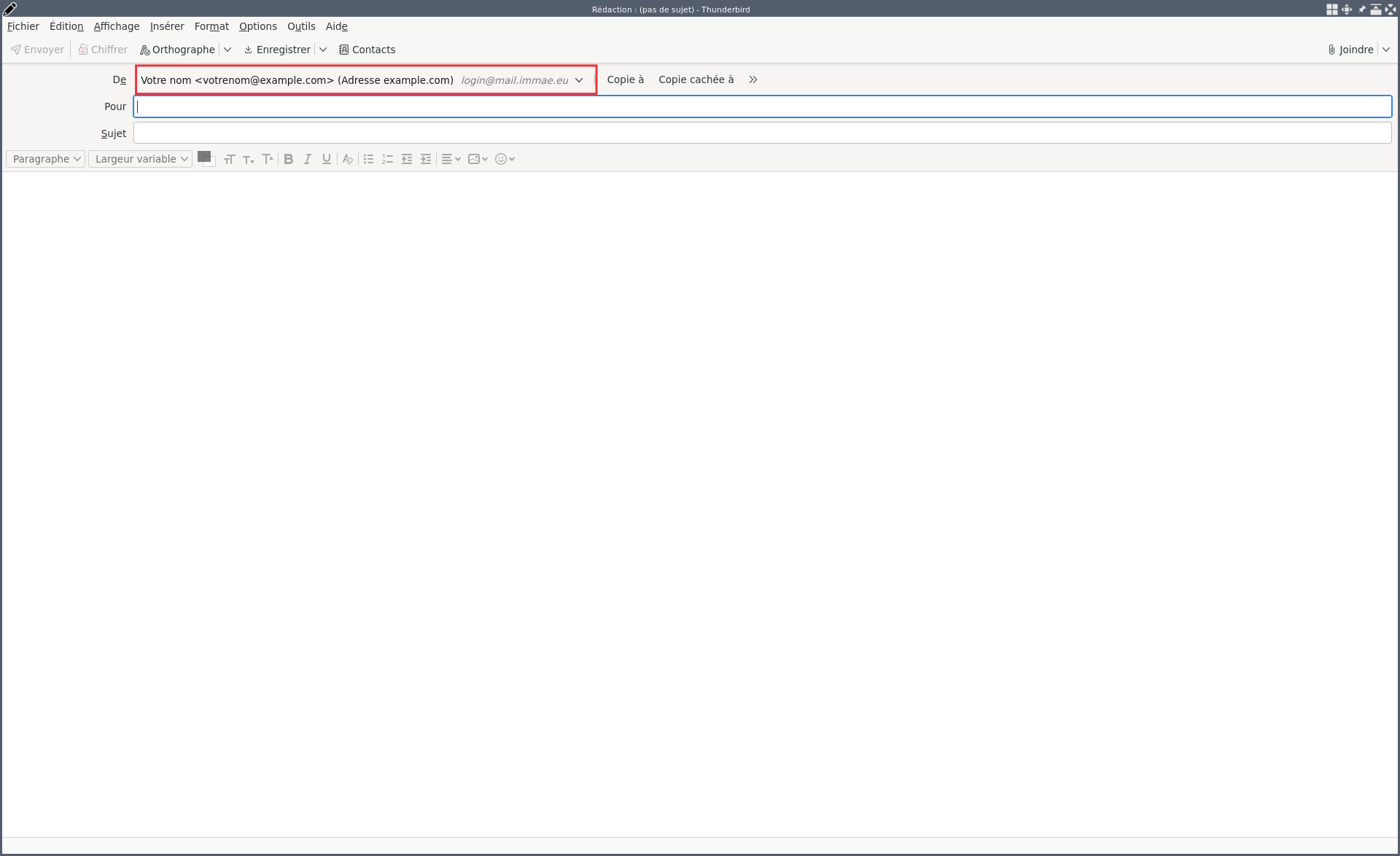Run the Orthographe spell check
The width and height of the screenshot is (1400, 856).
click(x=177, y=50)
